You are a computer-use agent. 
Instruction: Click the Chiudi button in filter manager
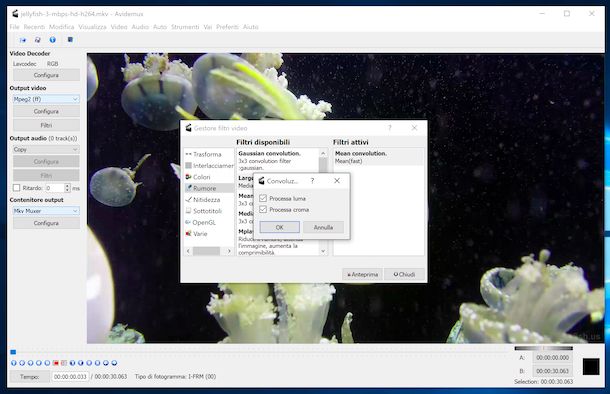pyautogui.click(x=404, y=274)
